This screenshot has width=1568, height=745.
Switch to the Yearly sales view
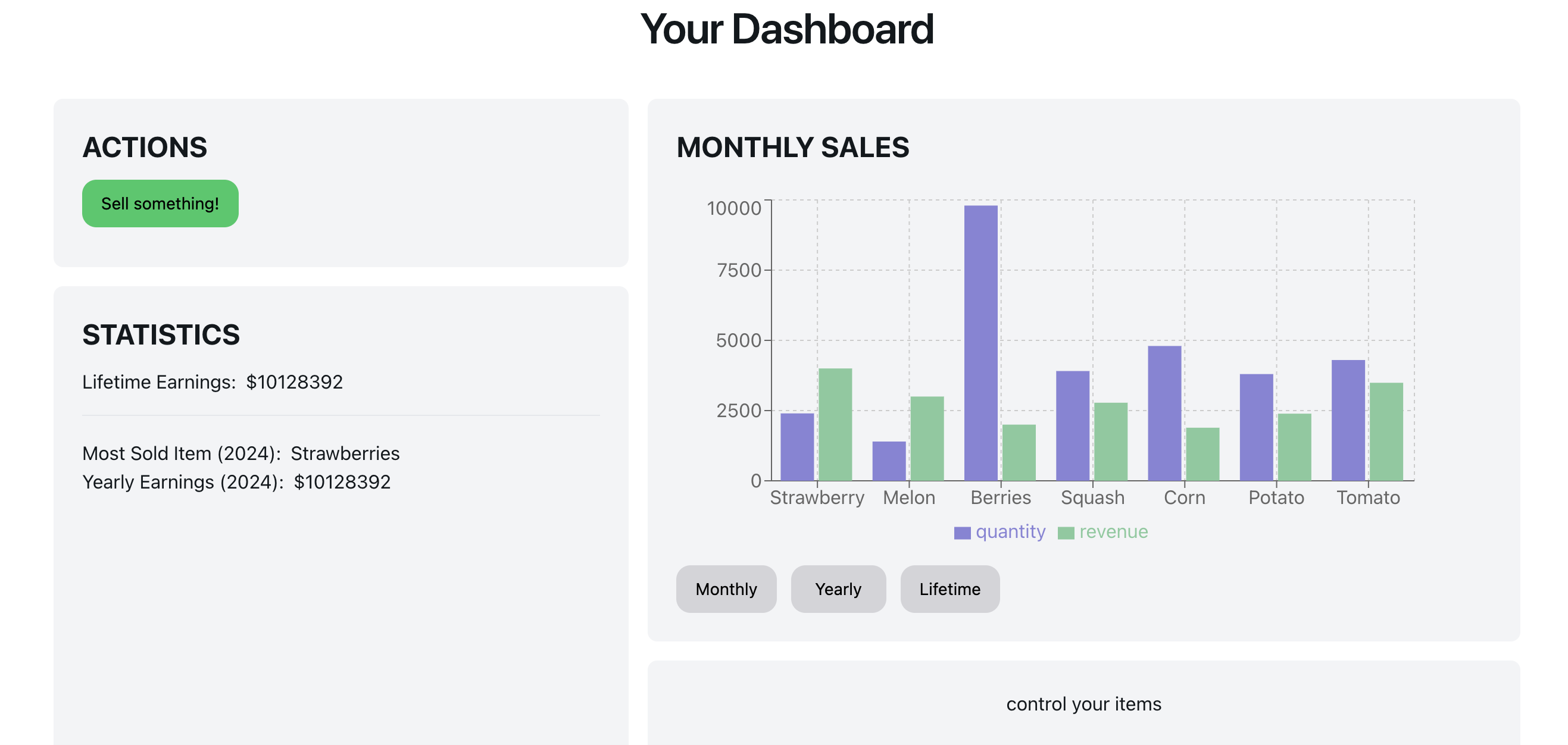(838, 589)
